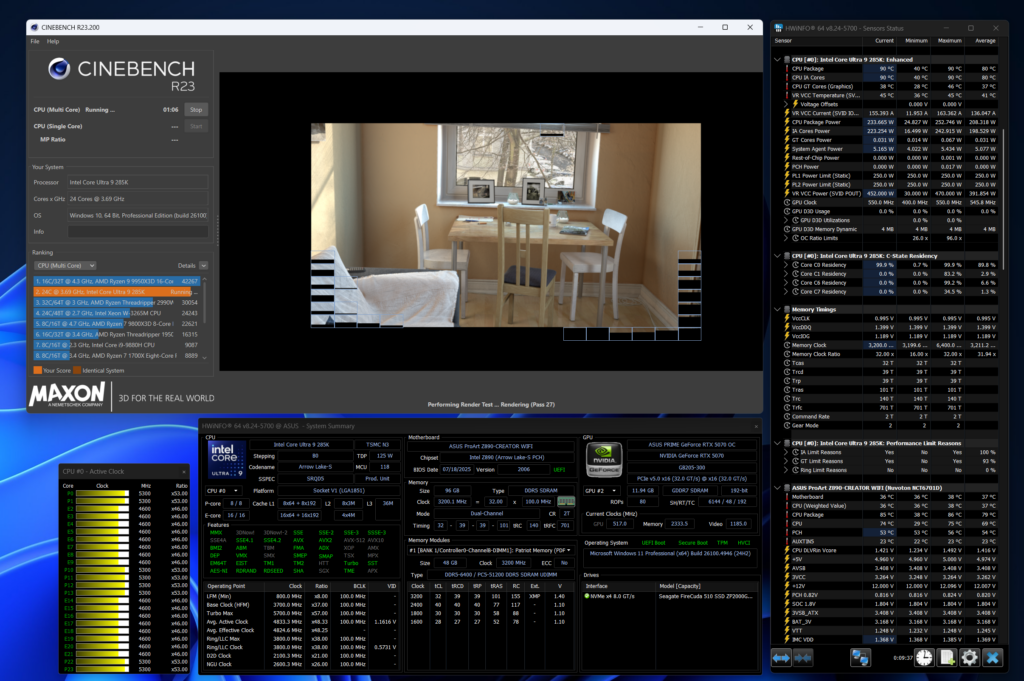Click the Intel Core Ultra 9 logo badge

tap(227, 460)
